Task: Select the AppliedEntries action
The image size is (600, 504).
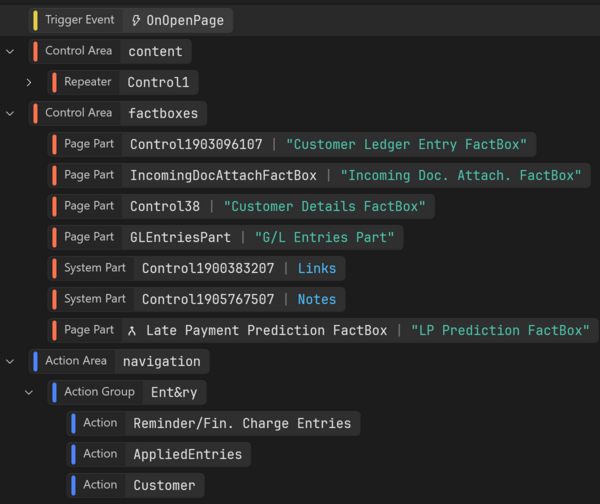Action: pos(159,454)
